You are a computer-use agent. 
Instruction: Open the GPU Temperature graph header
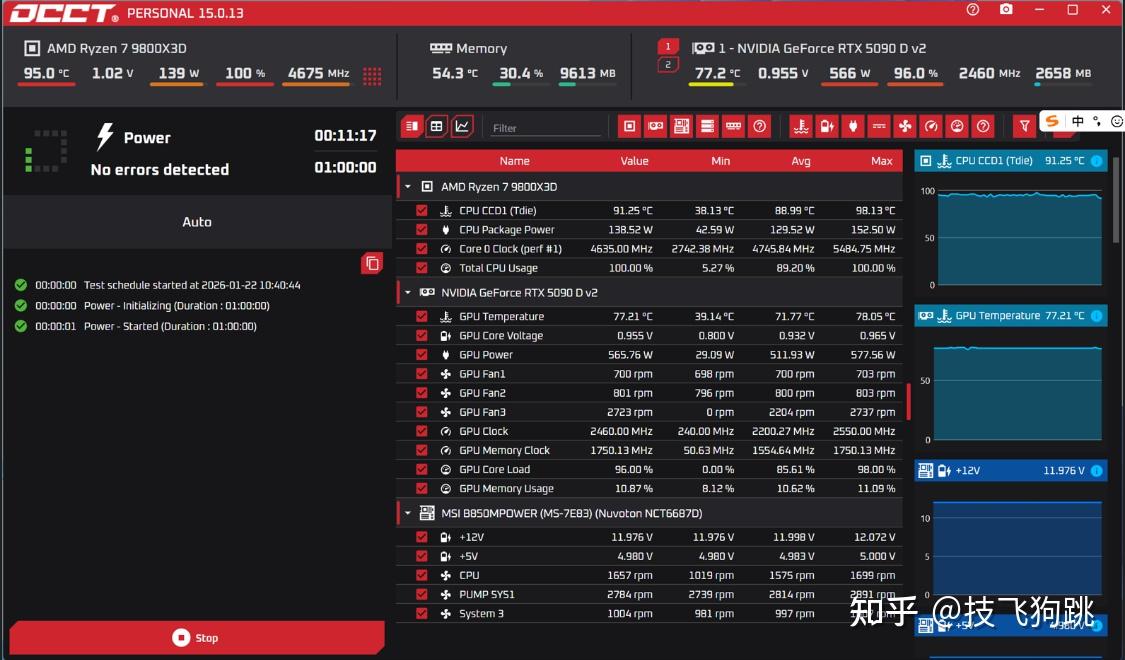(1011, 316)
